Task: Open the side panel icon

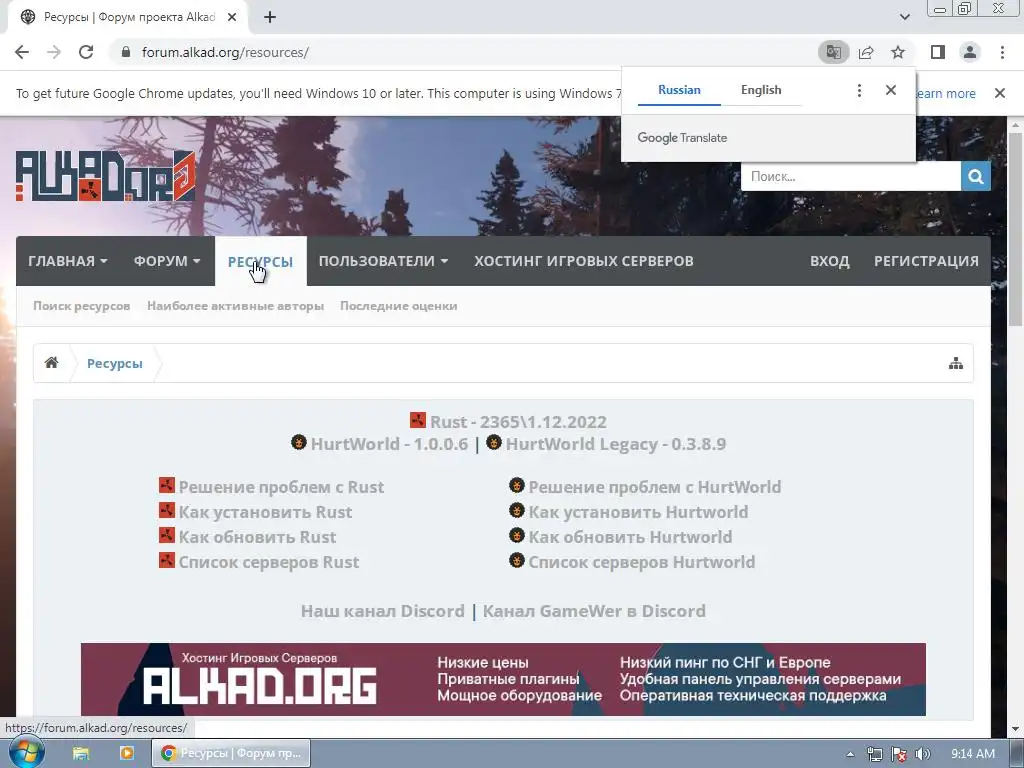Action: click(938, 52)
